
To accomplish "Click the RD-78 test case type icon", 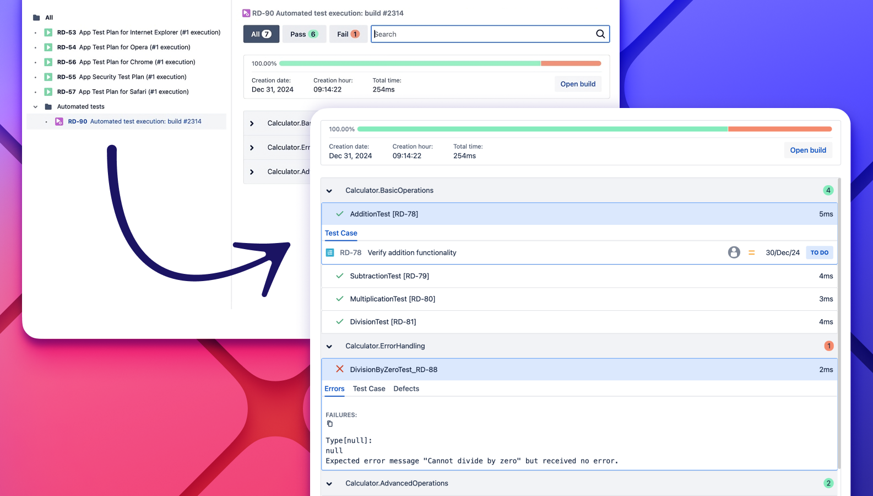I will point(330,253).
